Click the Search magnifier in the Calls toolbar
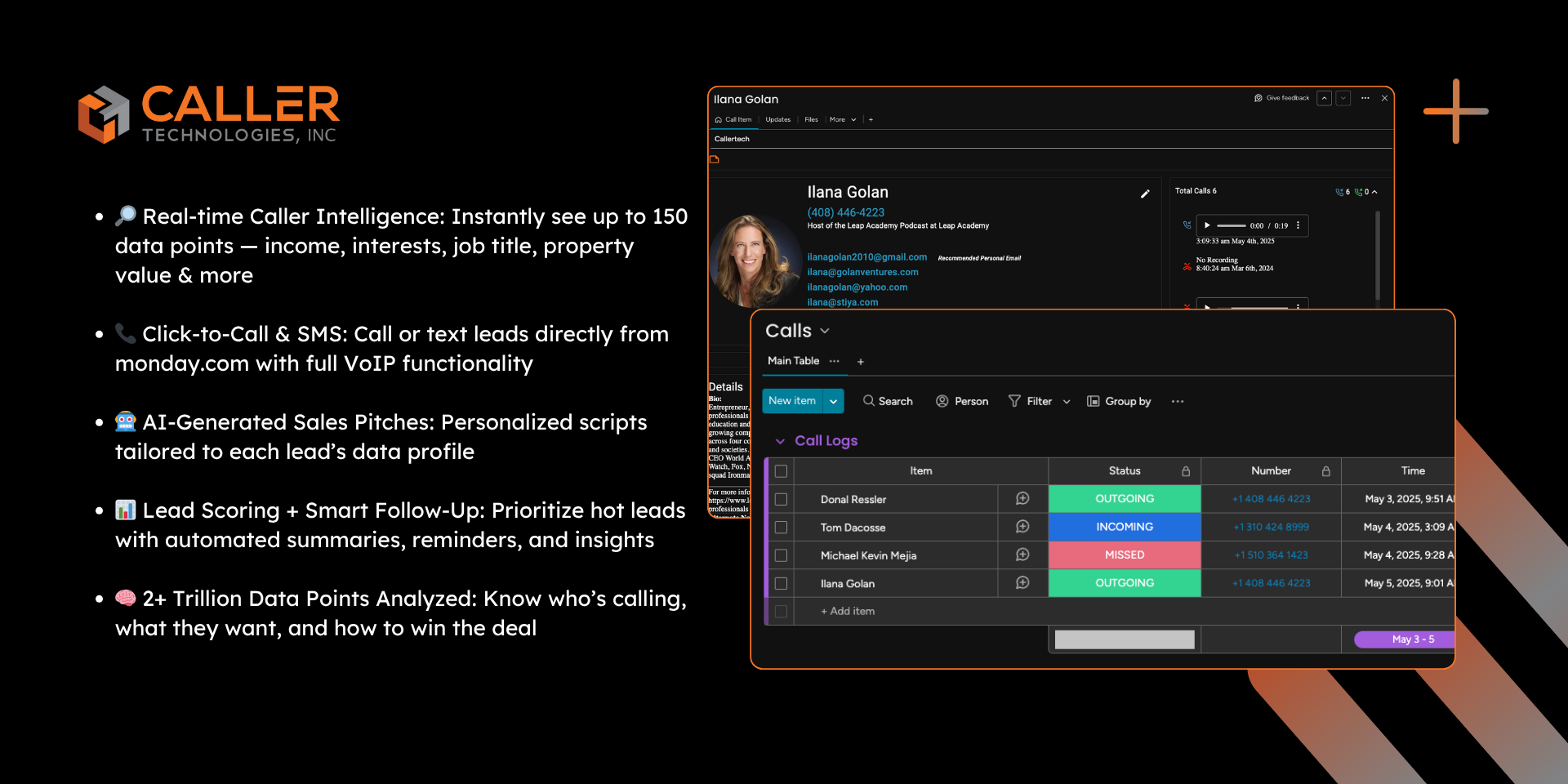 pos(869,401)
